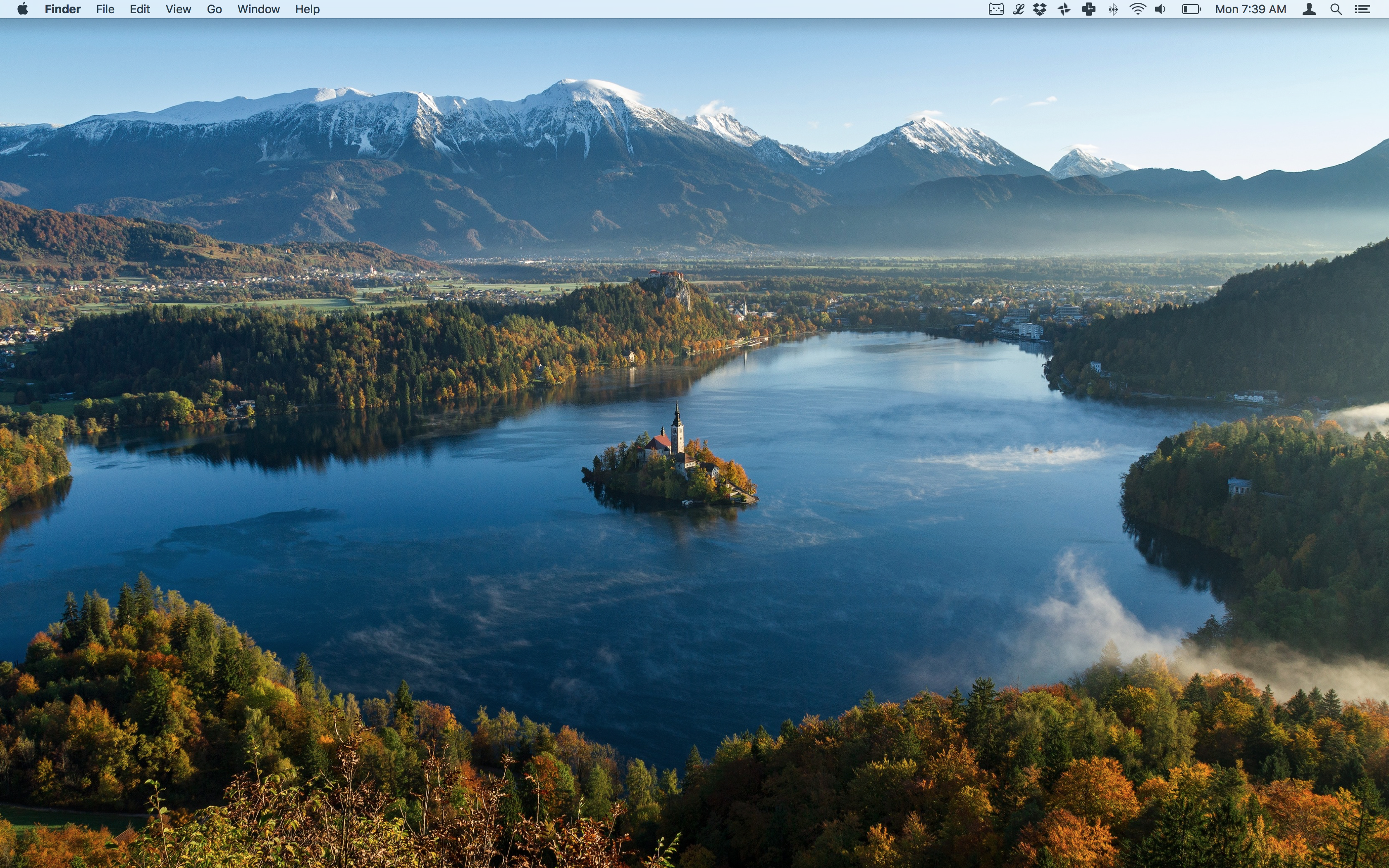Open the volume control menu
Screen dimensions: 1389x868
1160,9
